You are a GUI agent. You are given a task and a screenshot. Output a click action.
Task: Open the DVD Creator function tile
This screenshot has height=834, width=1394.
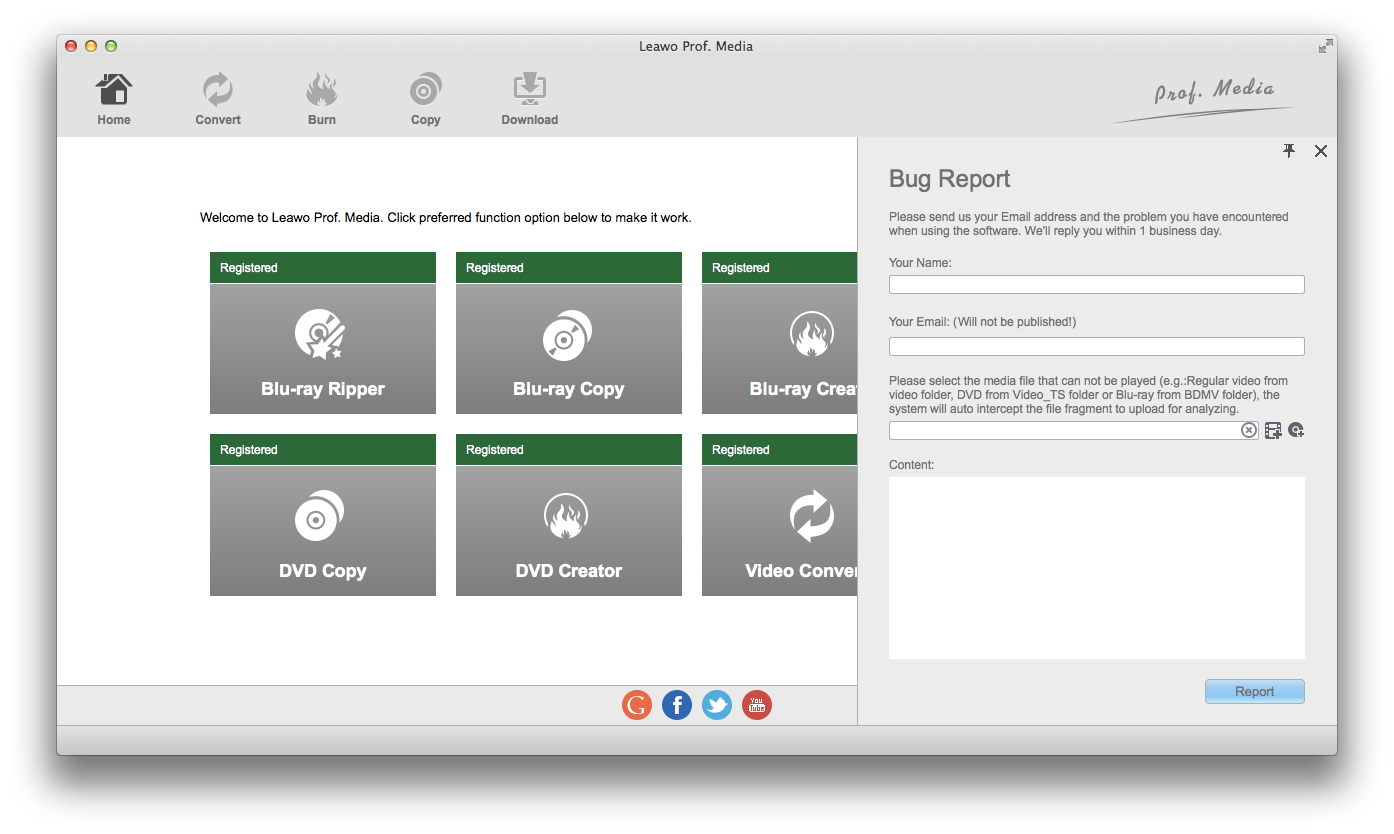(569, 530)
